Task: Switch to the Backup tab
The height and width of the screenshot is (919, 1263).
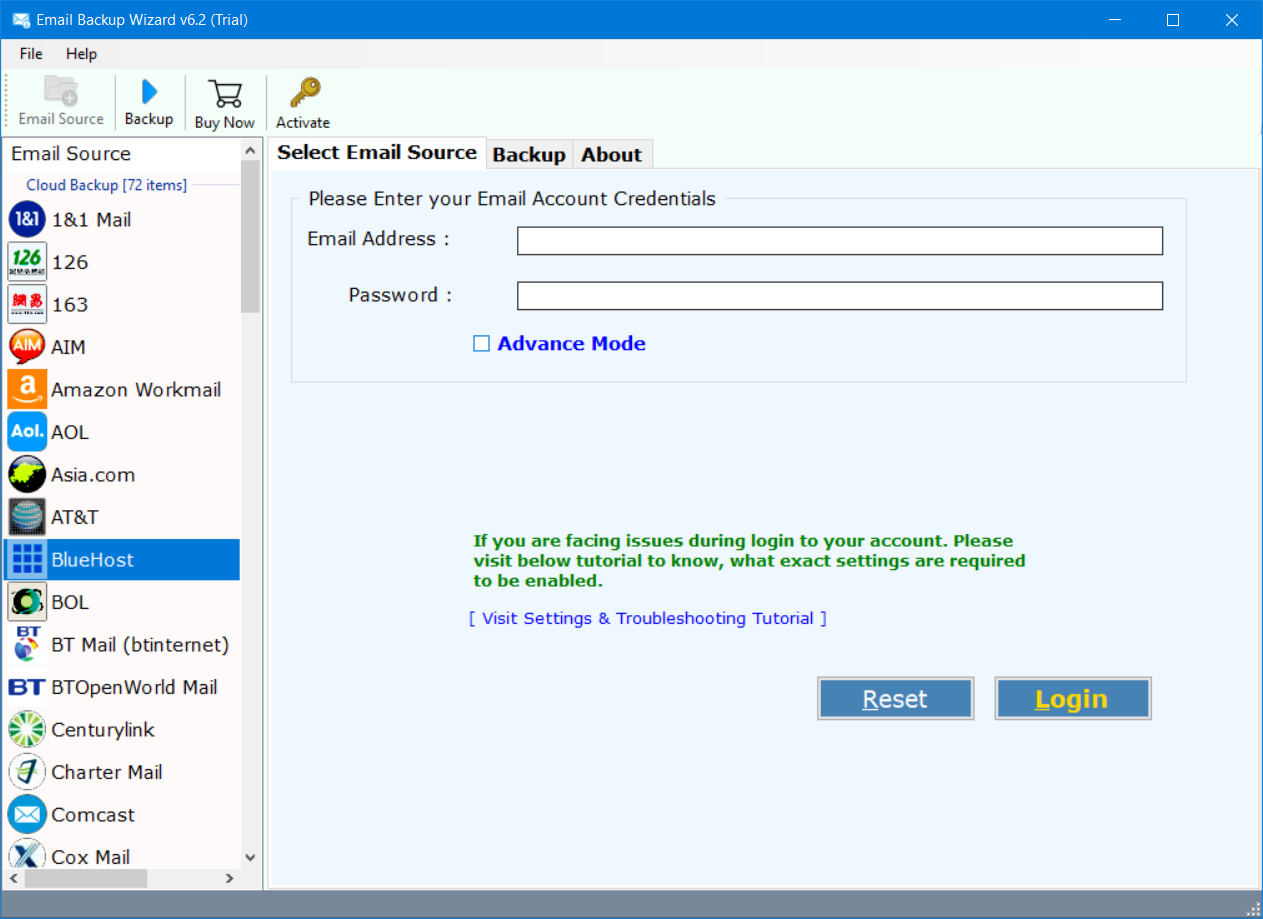Action: (x=529, y=154)
